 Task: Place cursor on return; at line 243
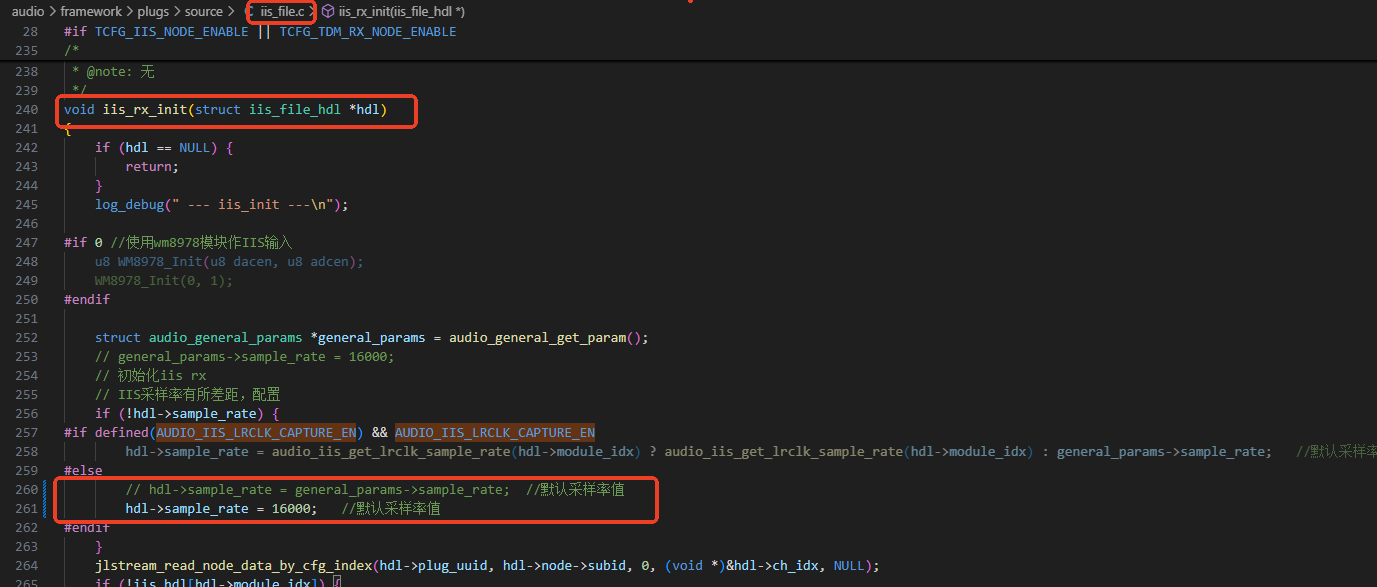[152, 167]
